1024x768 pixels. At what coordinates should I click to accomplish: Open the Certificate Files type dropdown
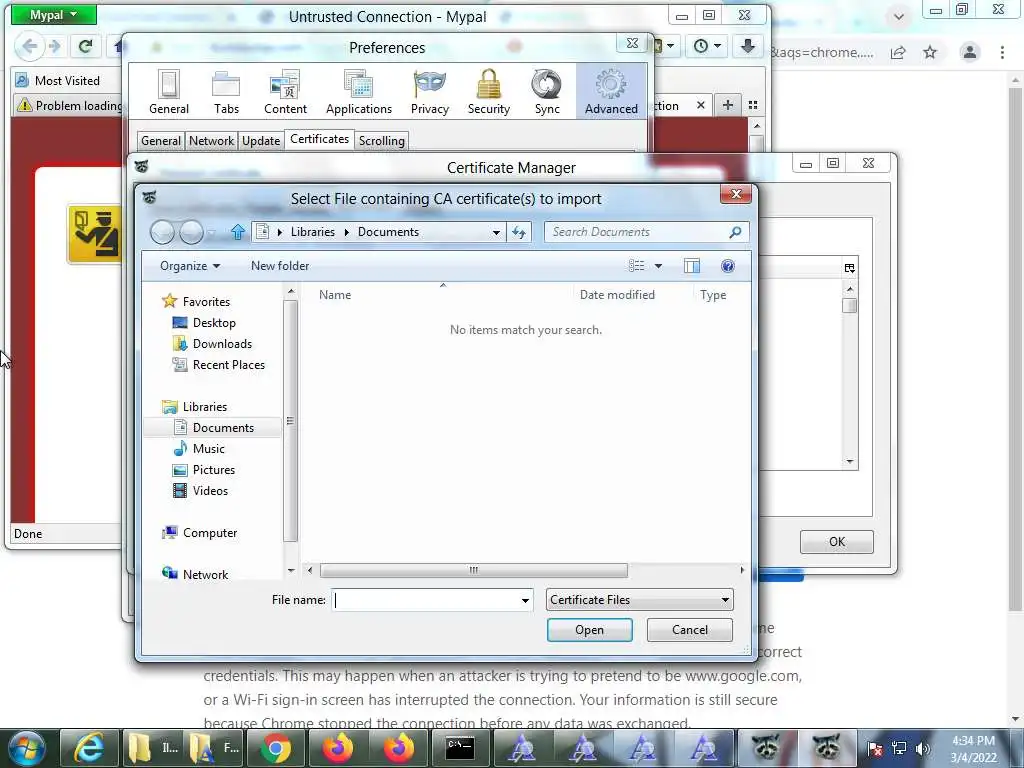pyautogui.click(x=639, y=600)
